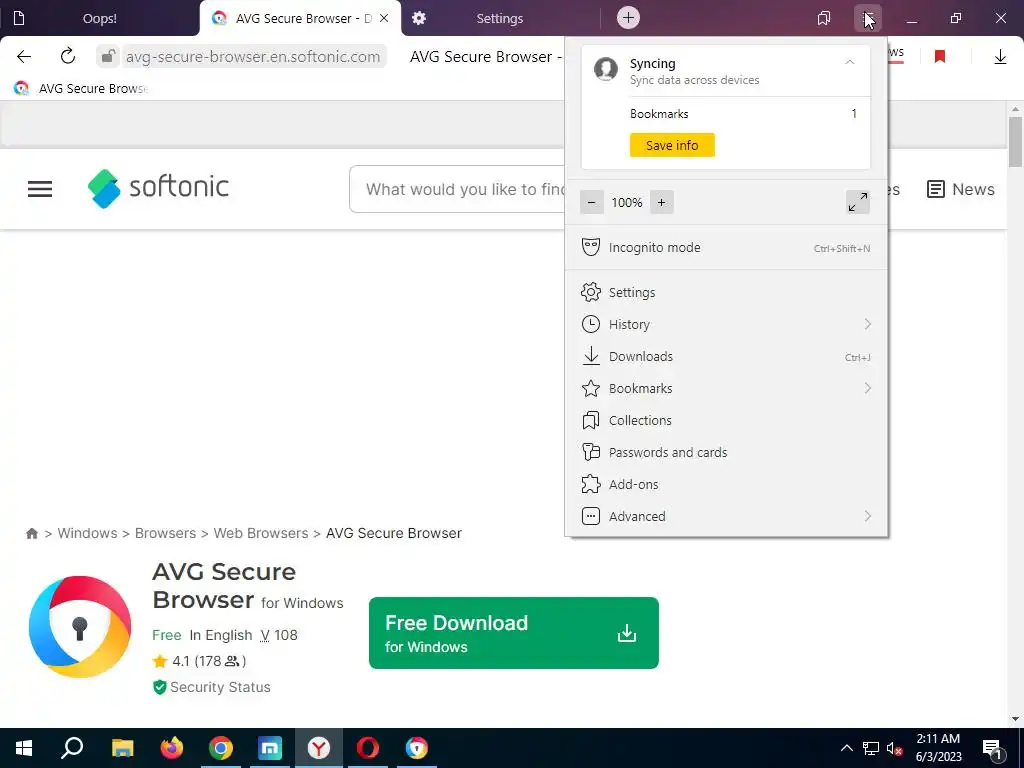Open the notification center icon

(992, 749)
